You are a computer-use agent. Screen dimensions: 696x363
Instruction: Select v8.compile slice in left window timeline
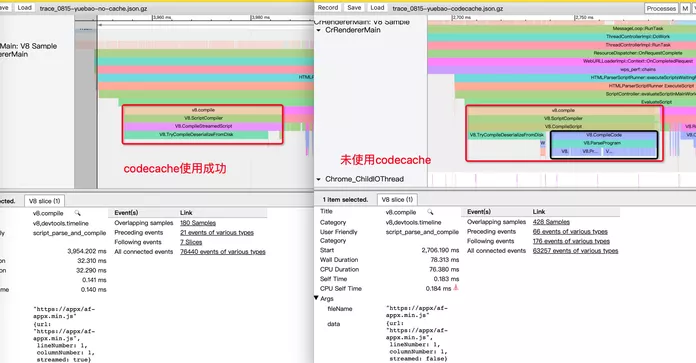point(203,110)
